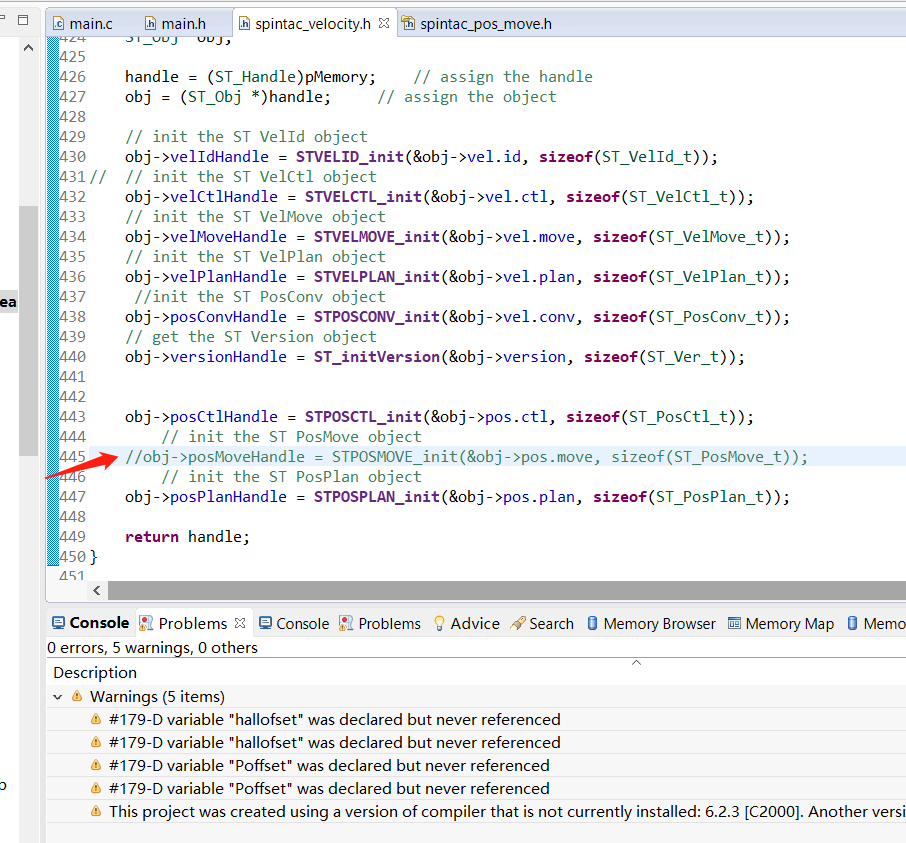906x843 pixels.
Task: Click the spintac_velocity.h file icon
Action: point(244,24)
